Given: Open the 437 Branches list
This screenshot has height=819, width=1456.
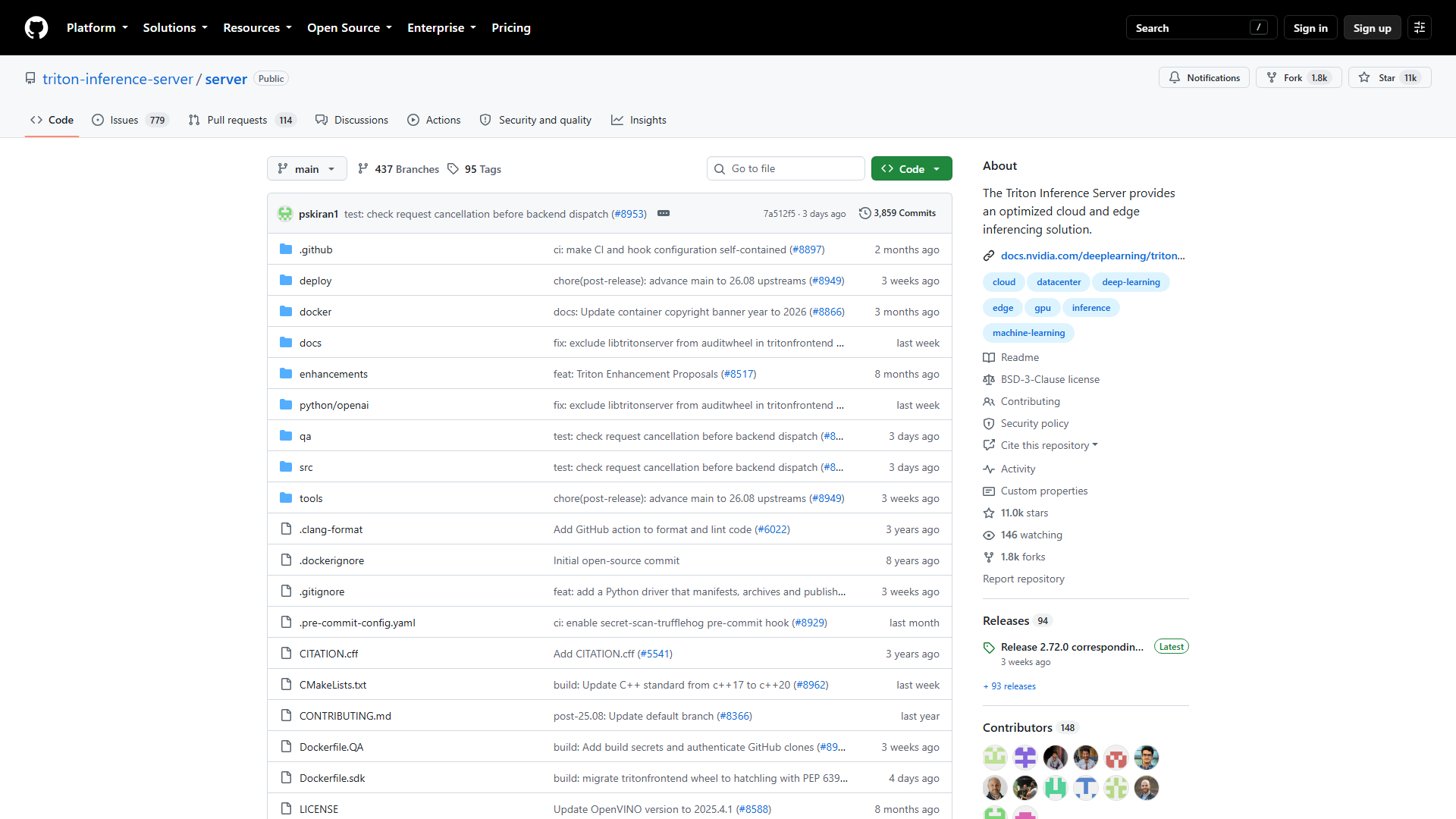Looking at the screenshot, I should pyautogui.click(x=399, y=169).
